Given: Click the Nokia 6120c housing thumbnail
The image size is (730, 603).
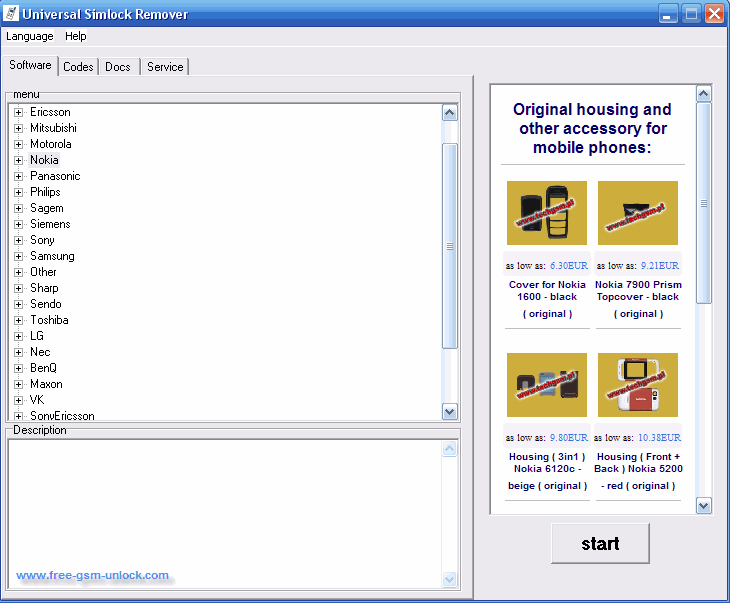Looking at the screenshot, I should click(x=547, y=385).
